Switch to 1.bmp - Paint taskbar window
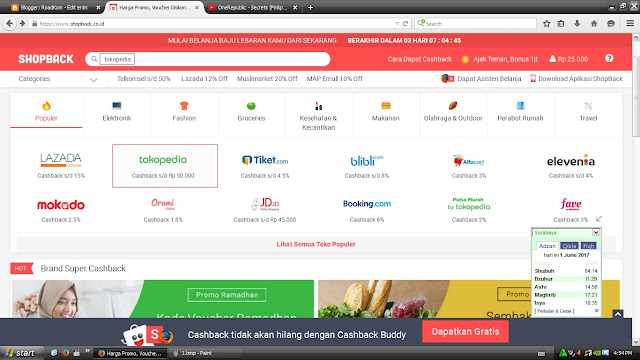 [206, 353]
